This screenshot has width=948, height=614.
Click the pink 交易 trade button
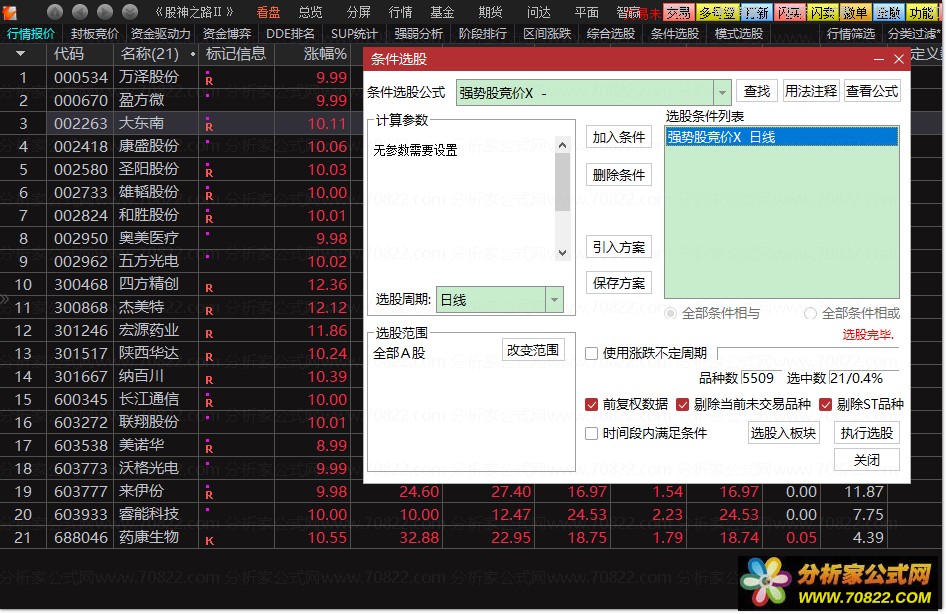click(x=679, y=13)
